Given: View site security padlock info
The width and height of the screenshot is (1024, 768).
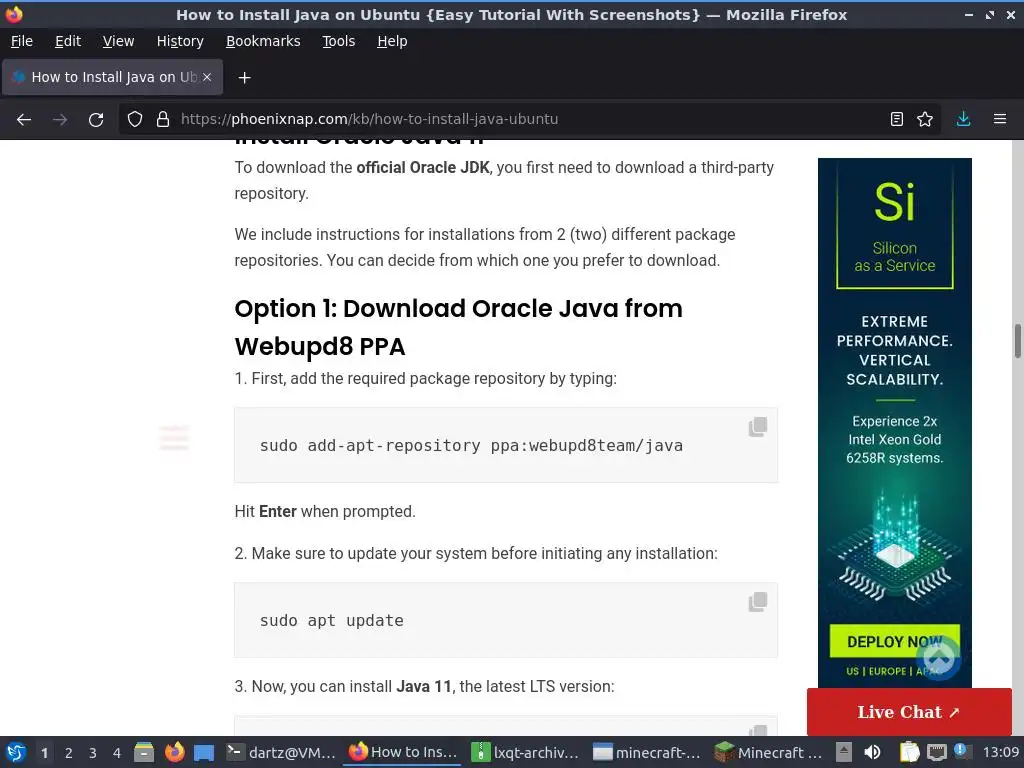Looking at the screenshot, I should [x=163, y=120].
